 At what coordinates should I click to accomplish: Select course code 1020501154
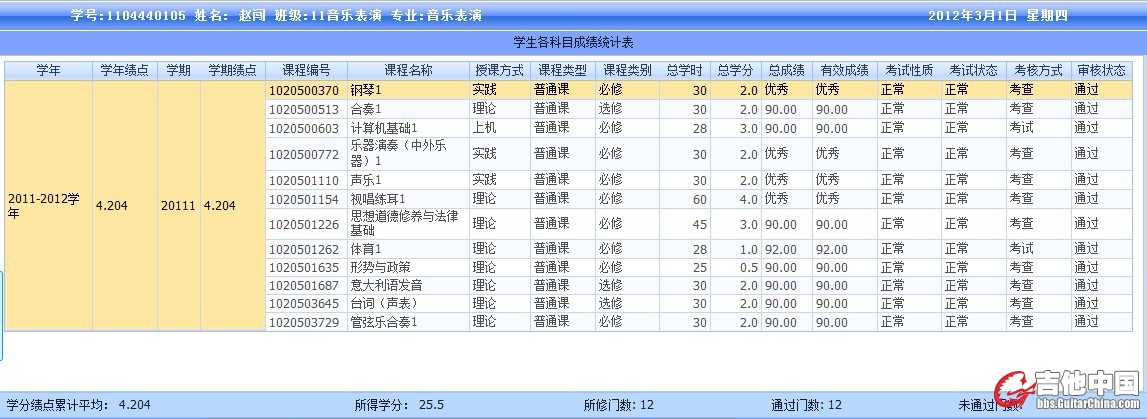pyautogui.click(x=304, y=199)
